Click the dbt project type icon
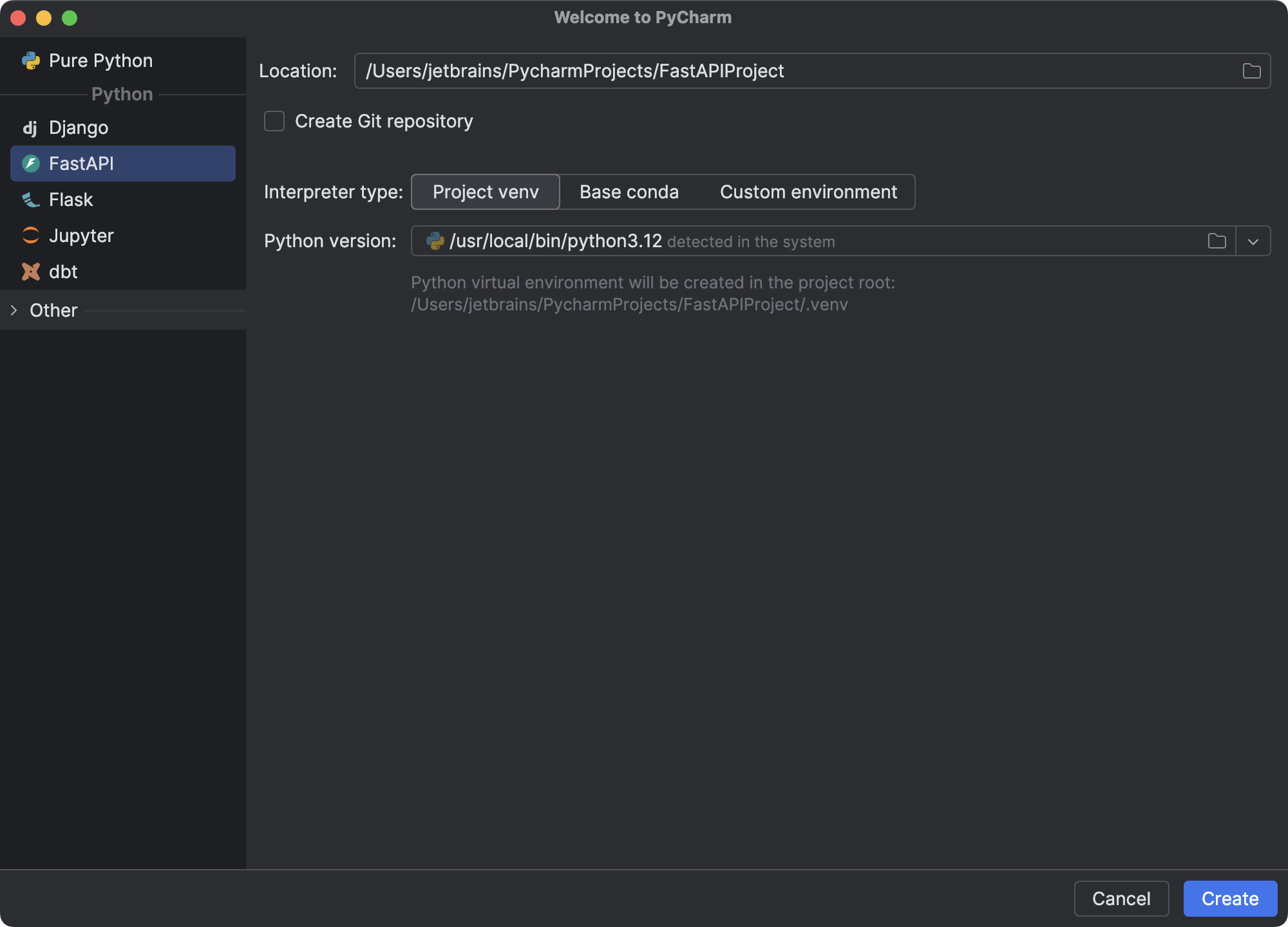Screen dimensions: 1288x927 (x=31, y=272)
